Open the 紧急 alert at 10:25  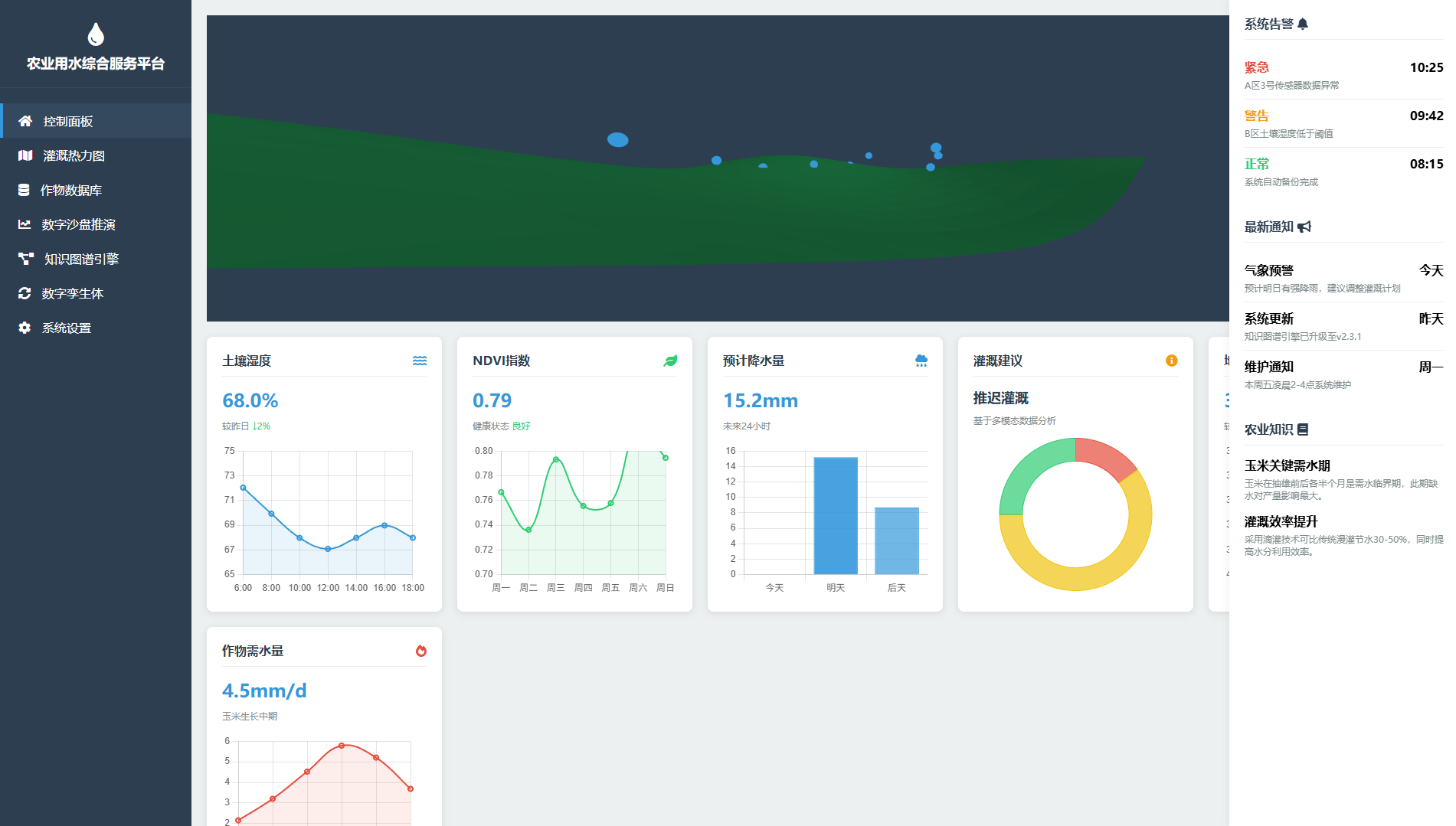1343,75
